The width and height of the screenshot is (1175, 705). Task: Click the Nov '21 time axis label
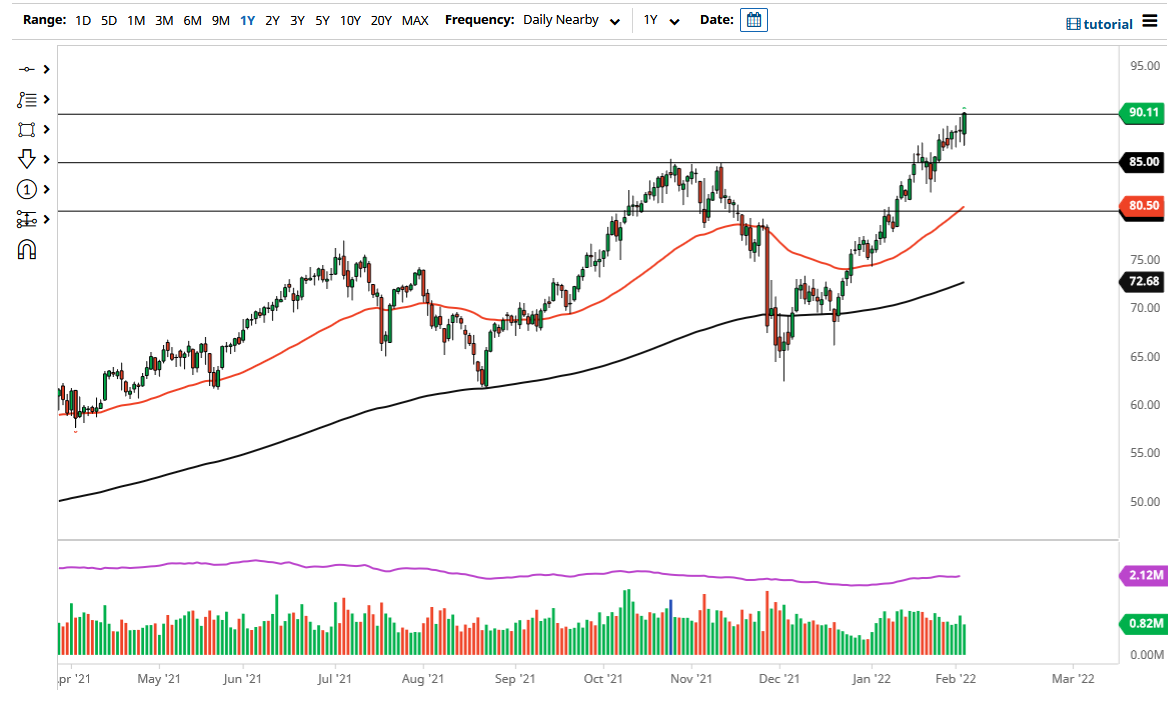tap(691, 679)
